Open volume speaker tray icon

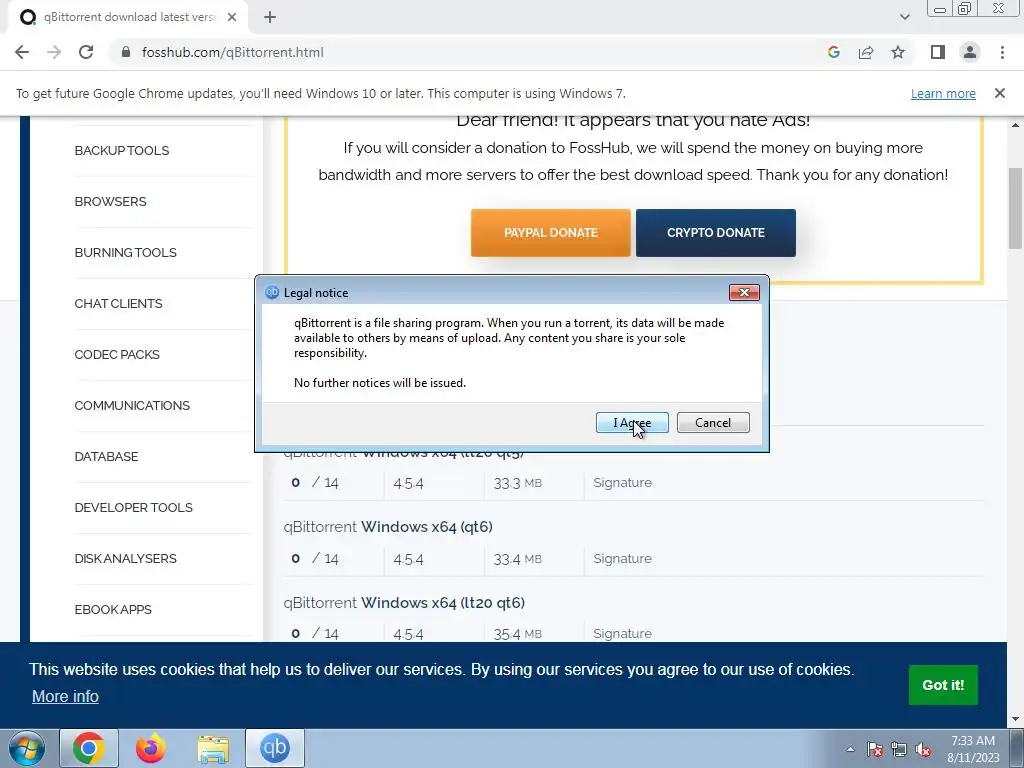click(x=923, y=749)
